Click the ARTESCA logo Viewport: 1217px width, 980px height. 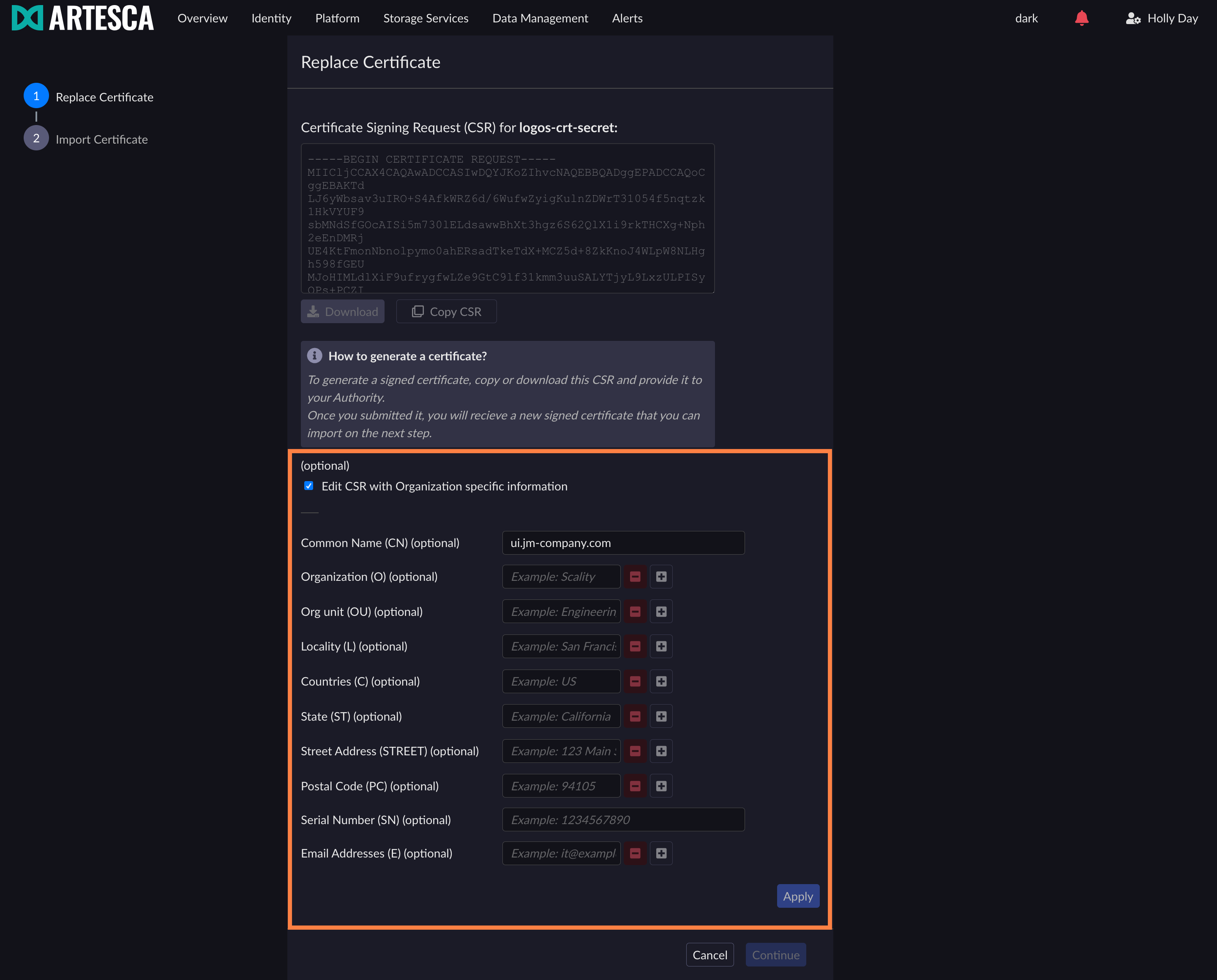82,18
